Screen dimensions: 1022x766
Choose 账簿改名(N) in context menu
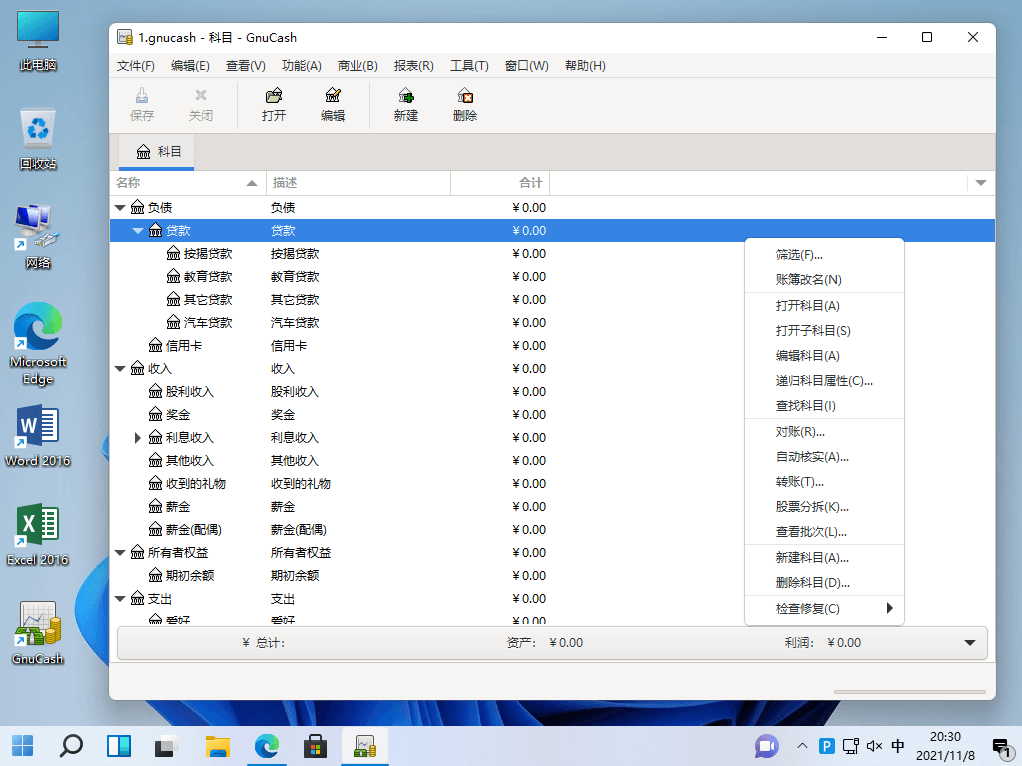coord(825,280)
